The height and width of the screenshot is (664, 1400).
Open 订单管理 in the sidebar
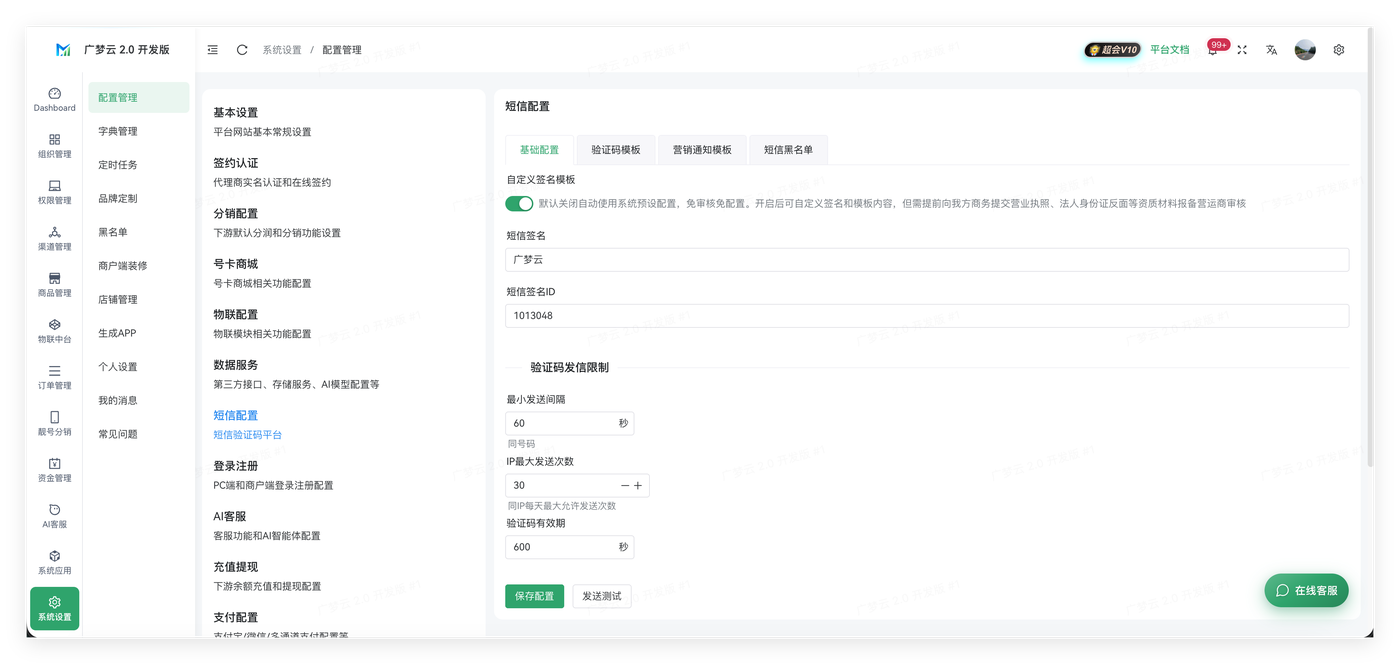pyautogui.click(x=54, y=377)
